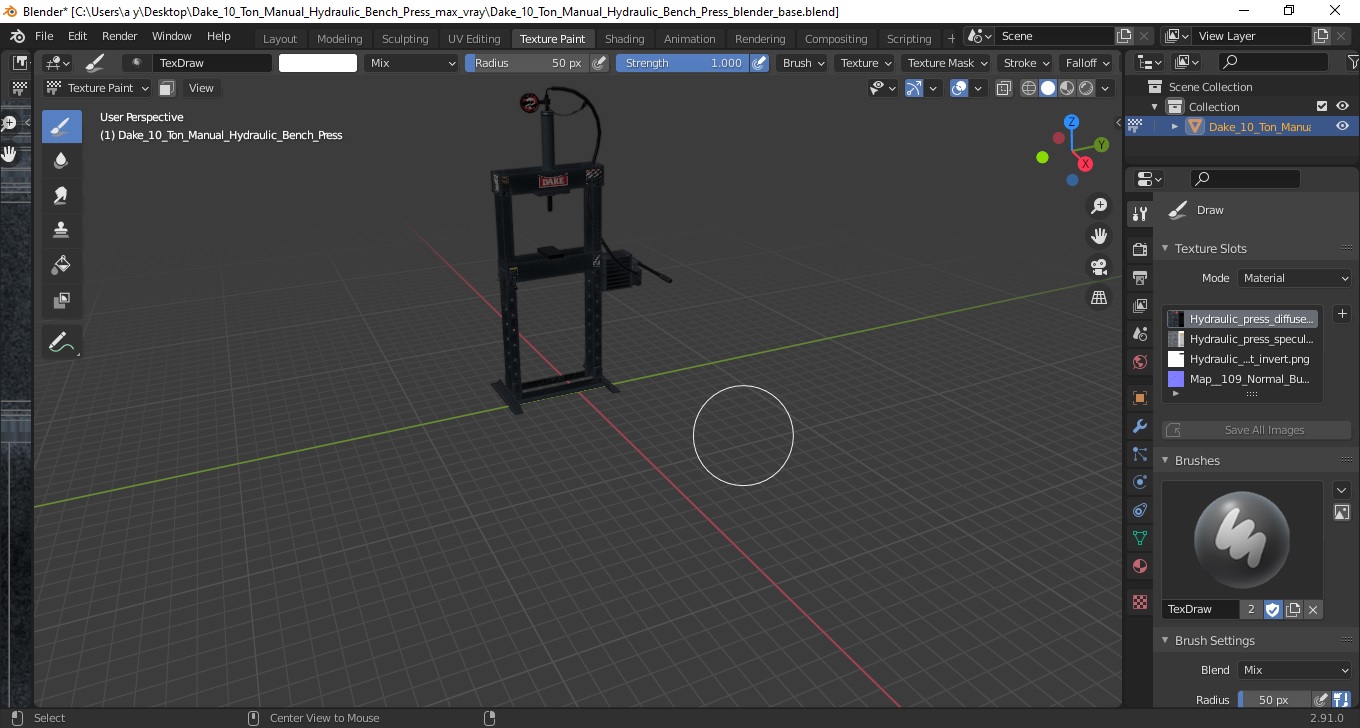The image size is (1360, 728).
Task: Add a new texture slot with plus
Action: pyautogui.click(x=1342, y=314)
